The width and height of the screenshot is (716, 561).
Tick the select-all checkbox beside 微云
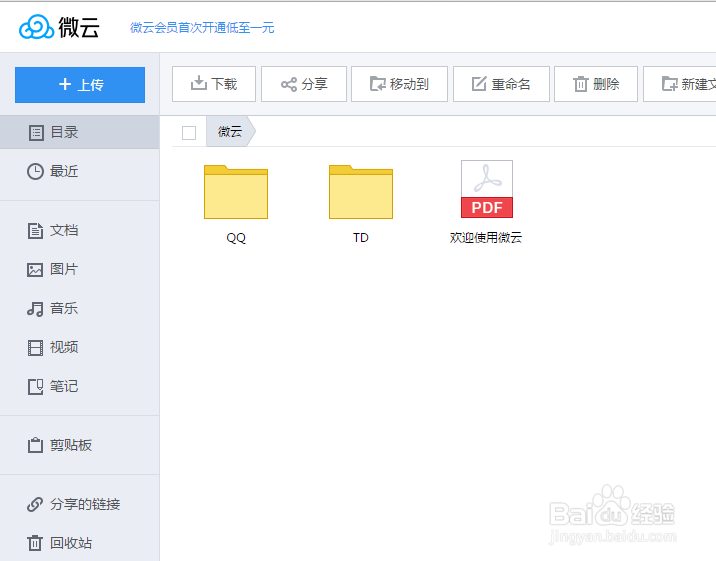point(189,133)
